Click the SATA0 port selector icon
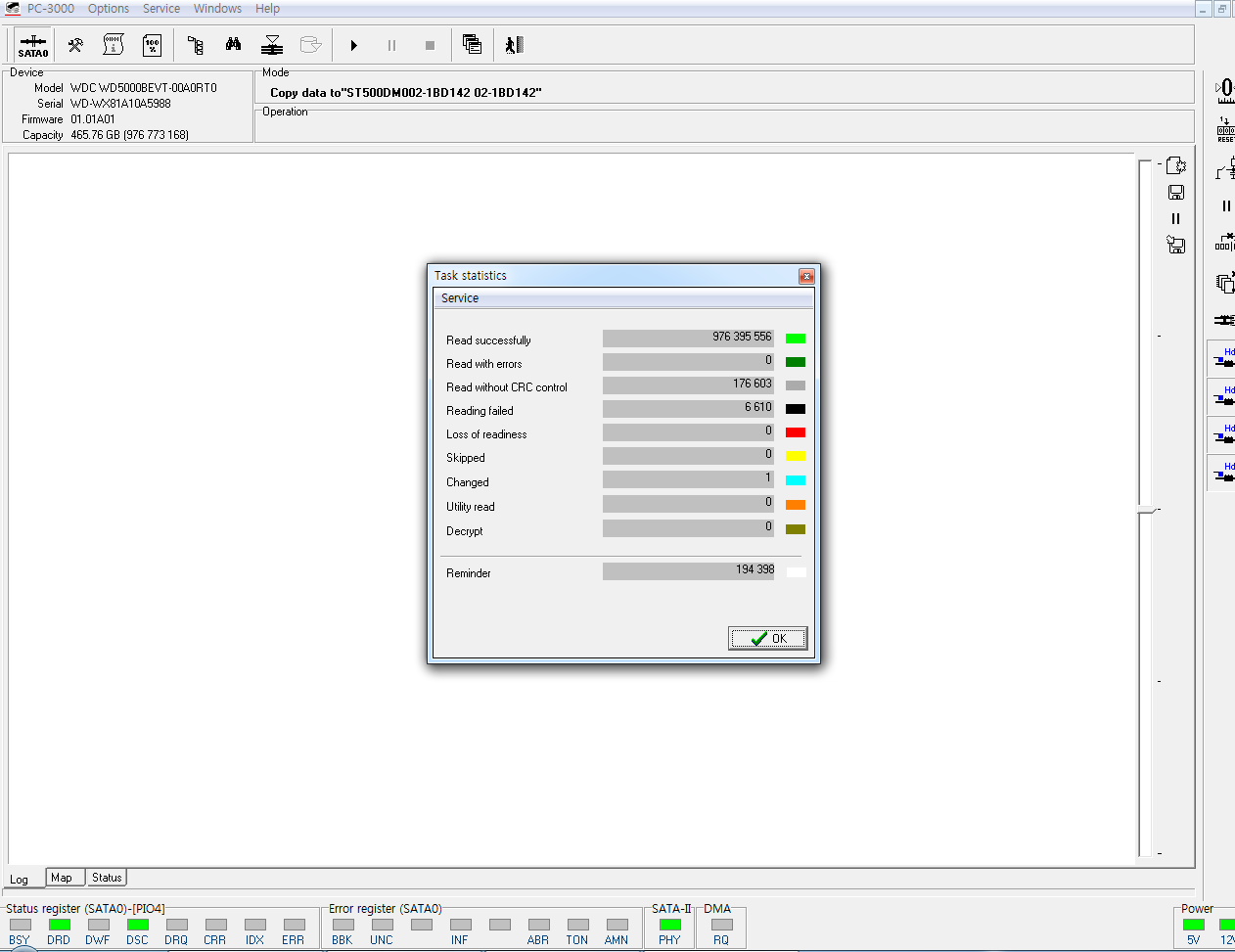The width and height of the screenshot is (1235, 952). tap(32, 45)
